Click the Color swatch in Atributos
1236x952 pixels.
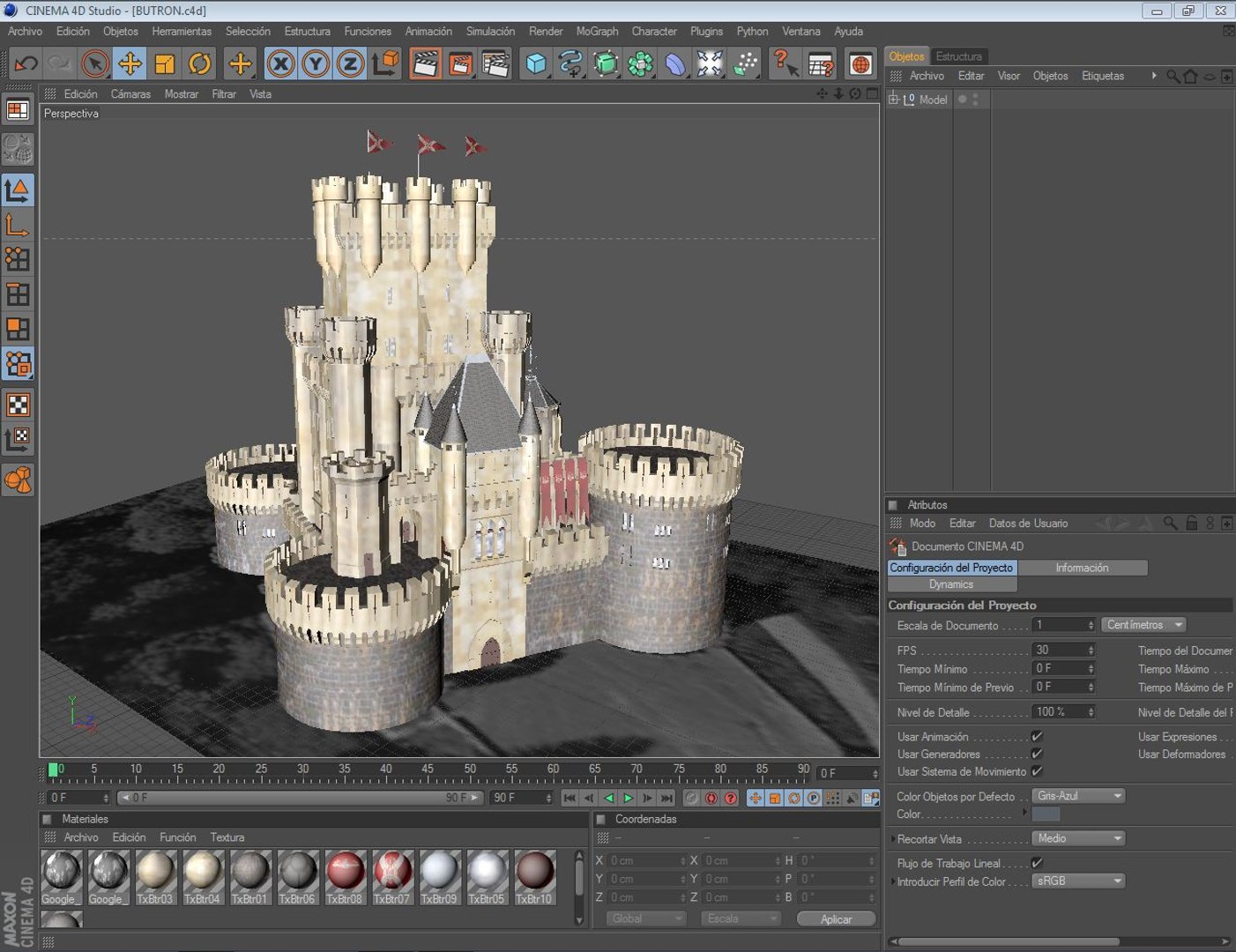(x=1046, y=814)
